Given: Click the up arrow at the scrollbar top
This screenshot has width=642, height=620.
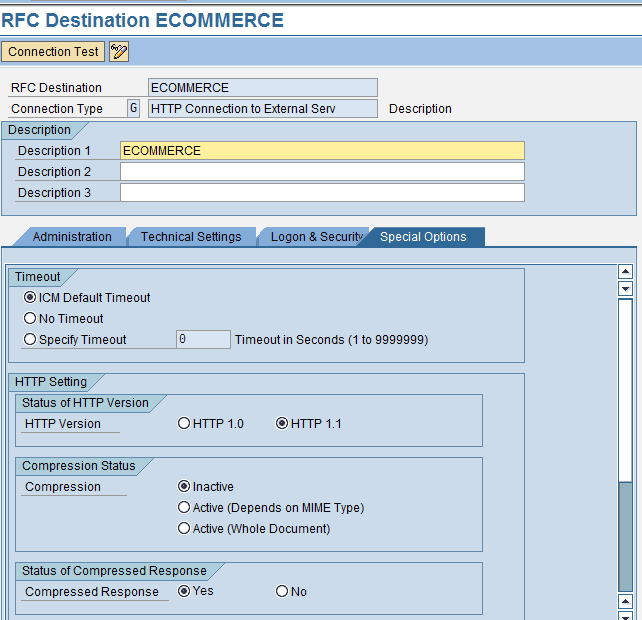Looking at the screenshot, I should 626,271.
